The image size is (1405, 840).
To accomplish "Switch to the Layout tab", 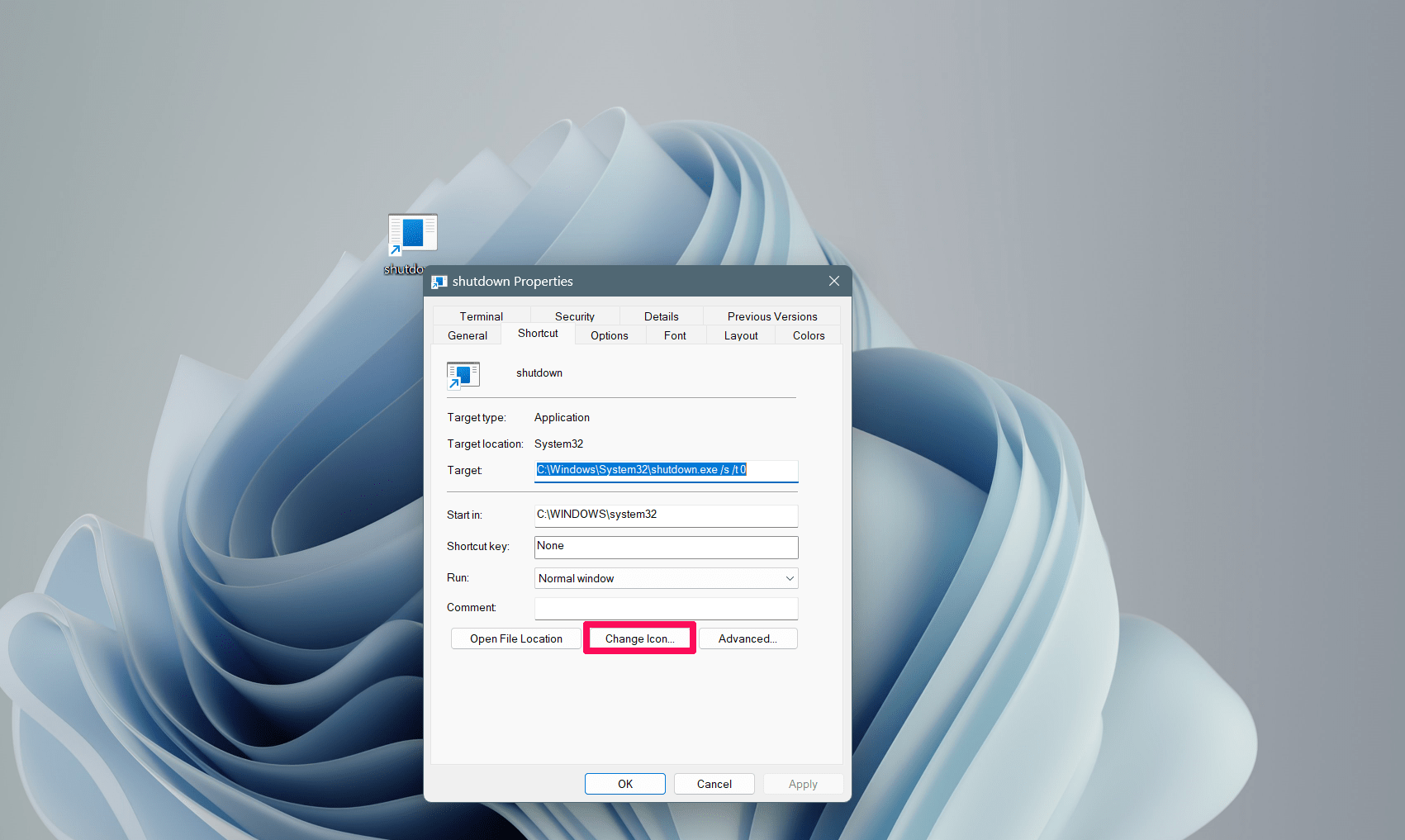I will click(x=741, y=335).
